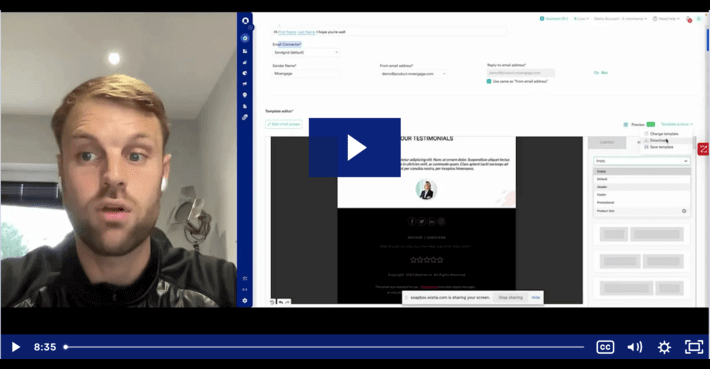
Task: Open the Email Connector Sendgrid dropdown
Action: [306, 53]
